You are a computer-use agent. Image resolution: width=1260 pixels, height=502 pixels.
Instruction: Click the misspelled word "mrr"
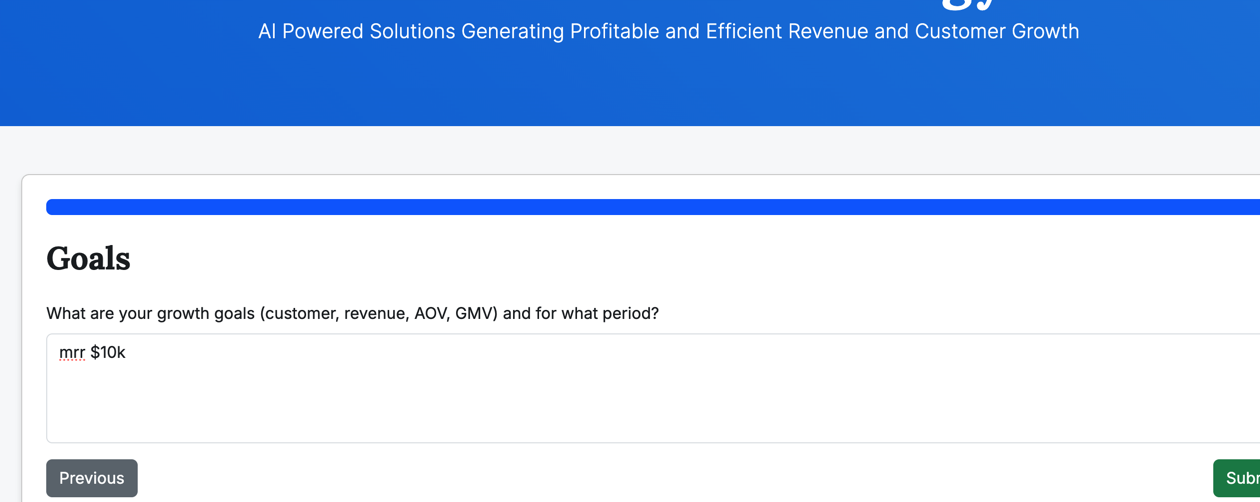click(x=72, y=353)
